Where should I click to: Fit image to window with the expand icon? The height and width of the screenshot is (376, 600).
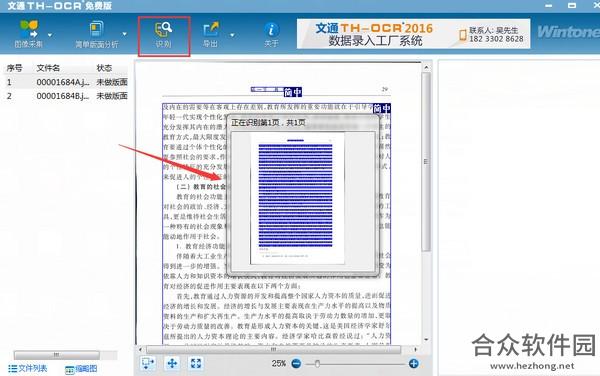pyautogui.click(x=196, y=363)
